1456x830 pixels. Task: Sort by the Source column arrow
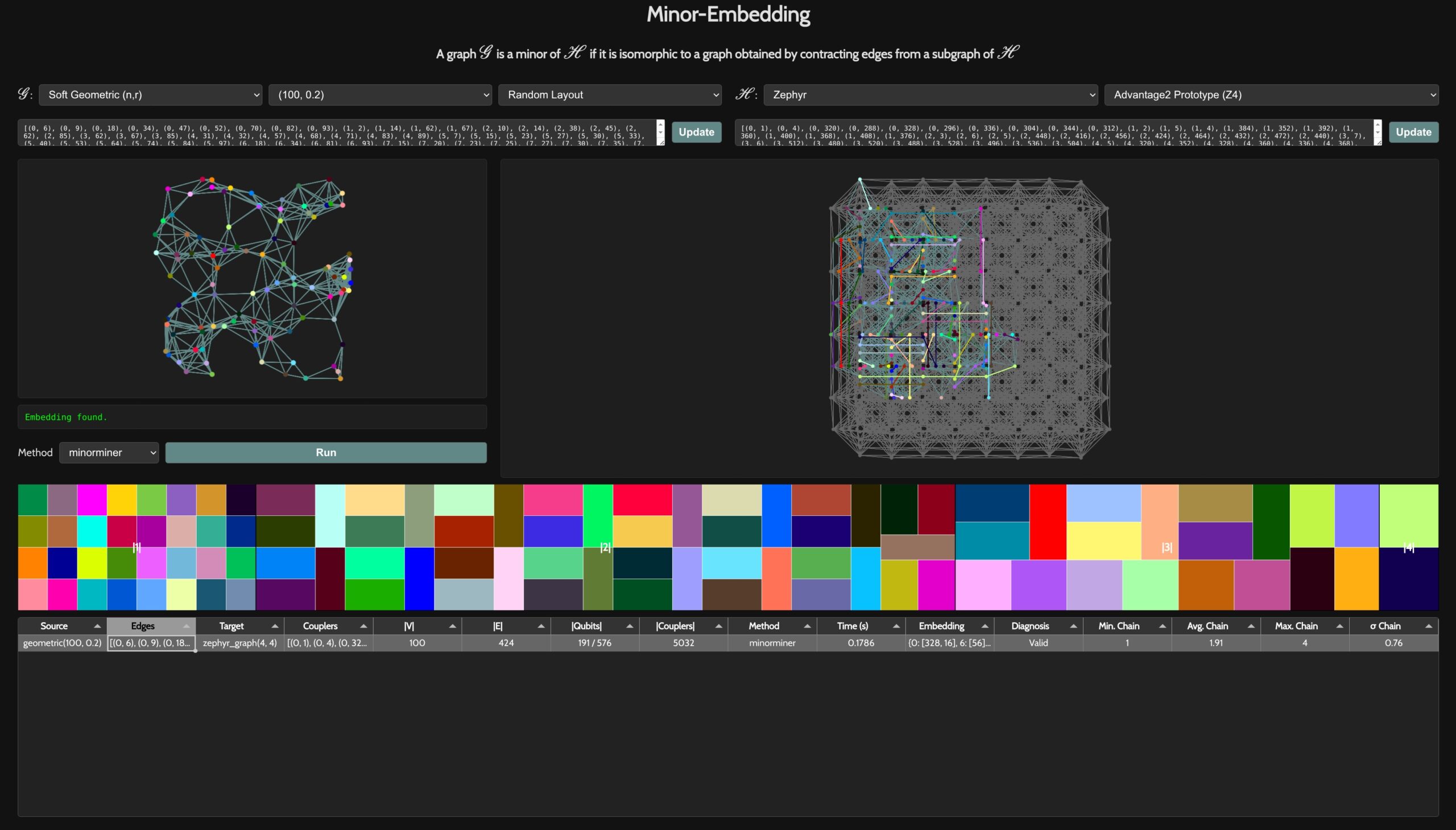coord(97,626)
